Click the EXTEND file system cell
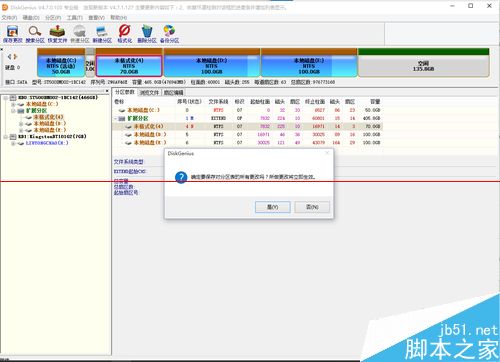This screenshot has height=362, width=500. [x=218, y=118]
